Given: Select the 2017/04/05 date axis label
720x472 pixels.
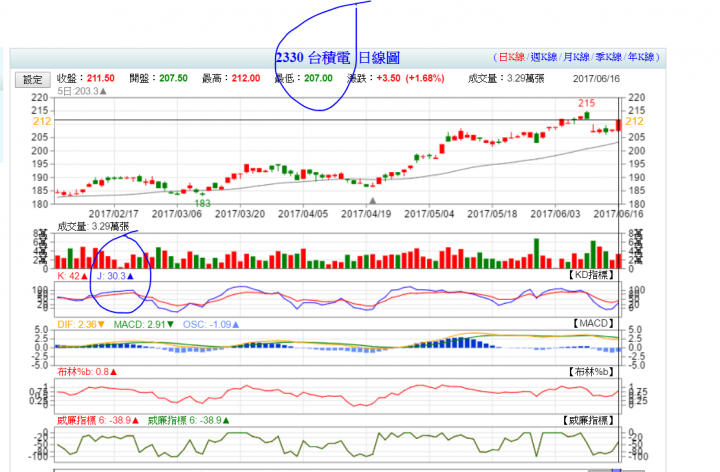Looking at the screenshot, I should click(303, 214).
